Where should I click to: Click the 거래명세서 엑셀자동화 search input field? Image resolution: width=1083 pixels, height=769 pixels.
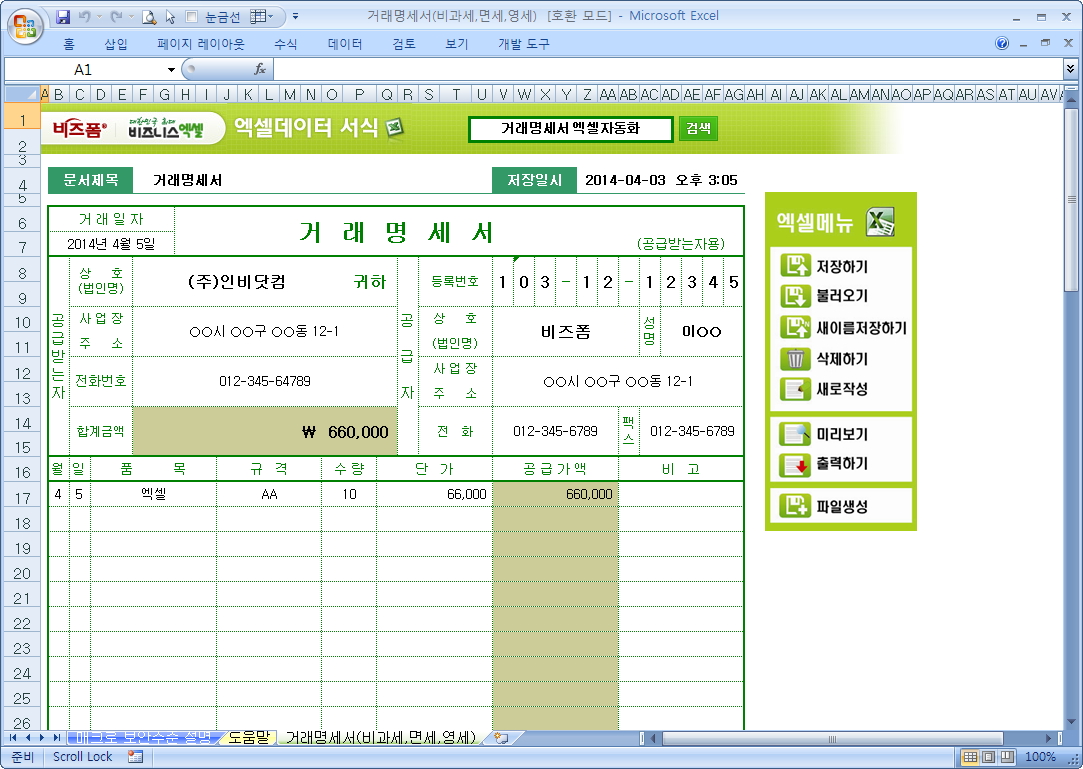570,128
